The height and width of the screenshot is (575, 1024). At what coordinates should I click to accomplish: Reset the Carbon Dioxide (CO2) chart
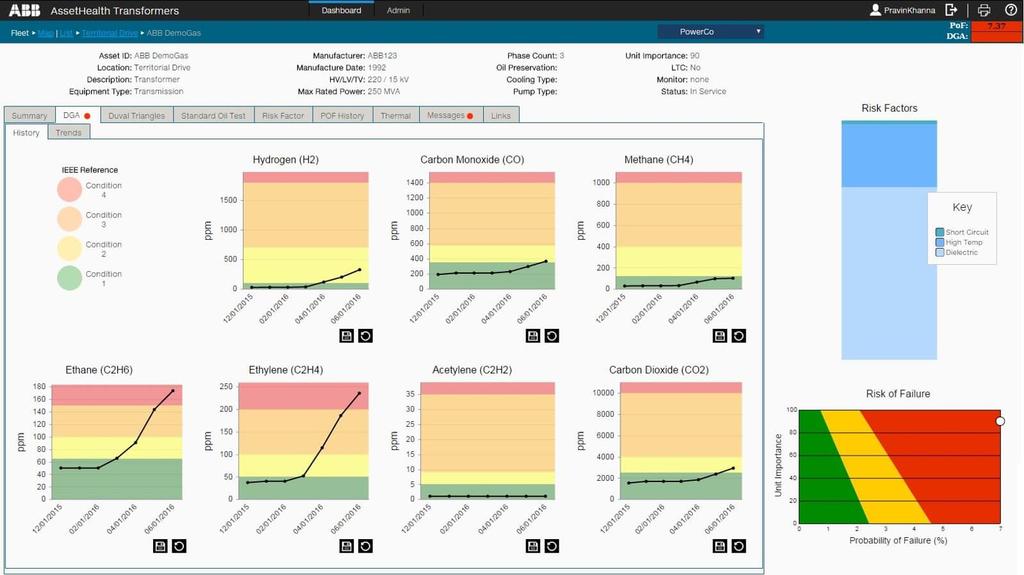pos(739,546)
